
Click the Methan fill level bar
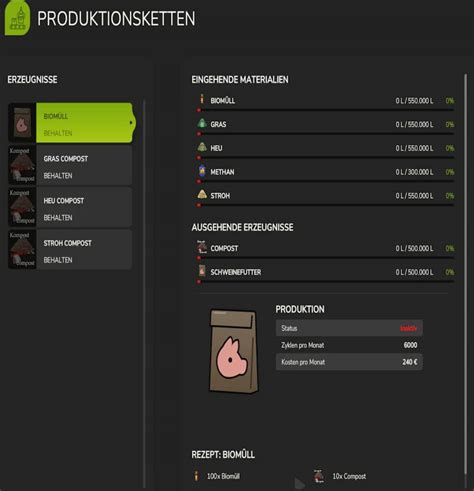pyautogui.click(x=326, y=181)
